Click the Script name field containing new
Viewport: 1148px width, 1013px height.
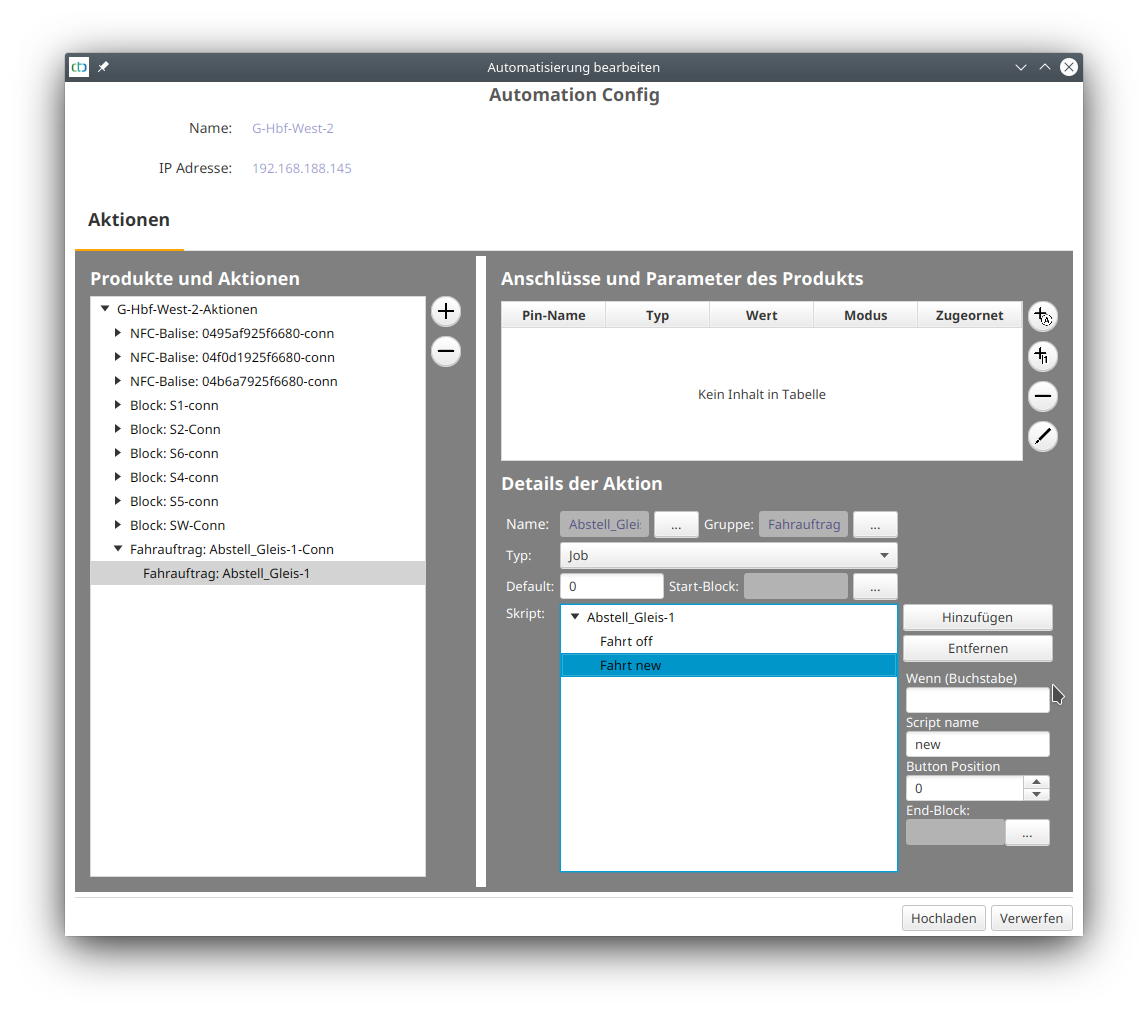click(x=977, y=744)
